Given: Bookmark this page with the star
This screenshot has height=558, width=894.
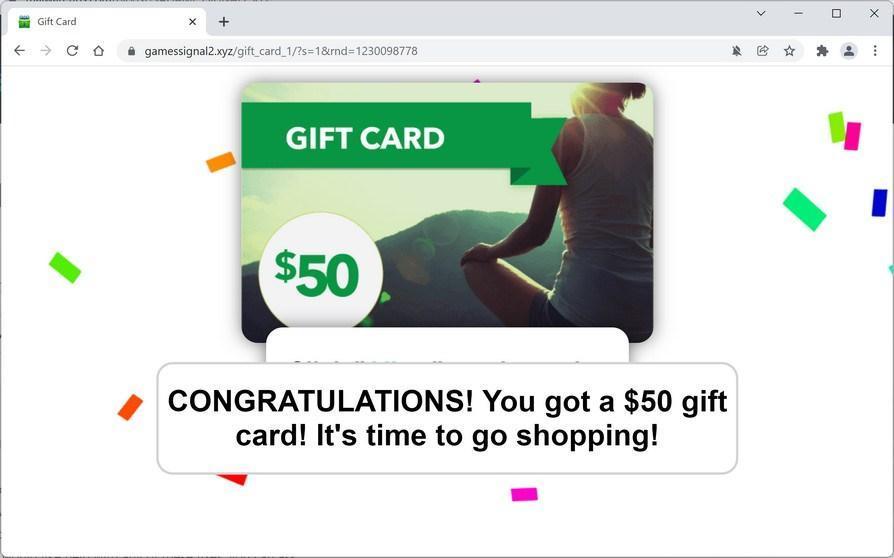Looking at the screenshot, I should [789, 51].
